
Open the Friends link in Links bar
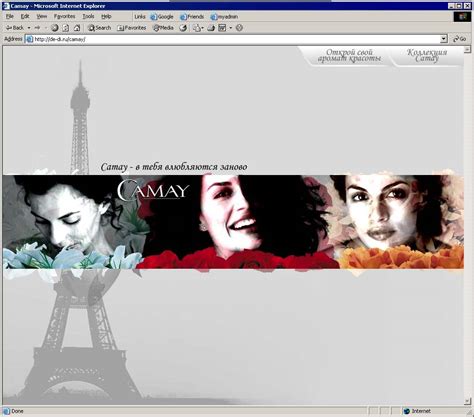click(x=192, y=17)
